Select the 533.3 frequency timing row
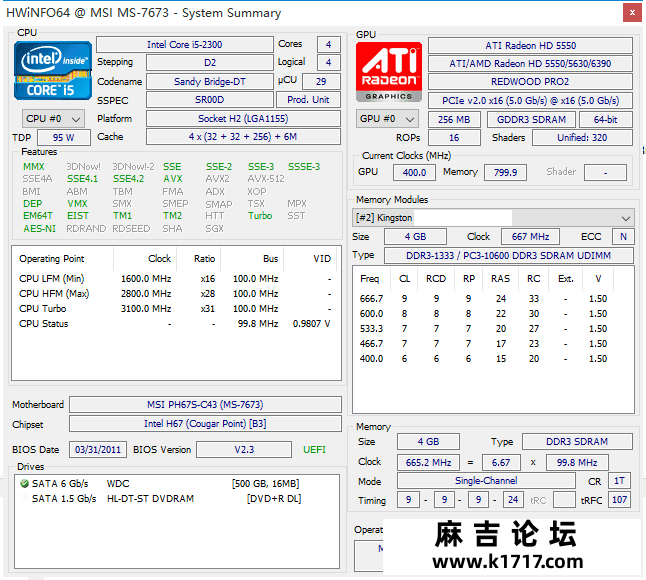 point(493,329)
